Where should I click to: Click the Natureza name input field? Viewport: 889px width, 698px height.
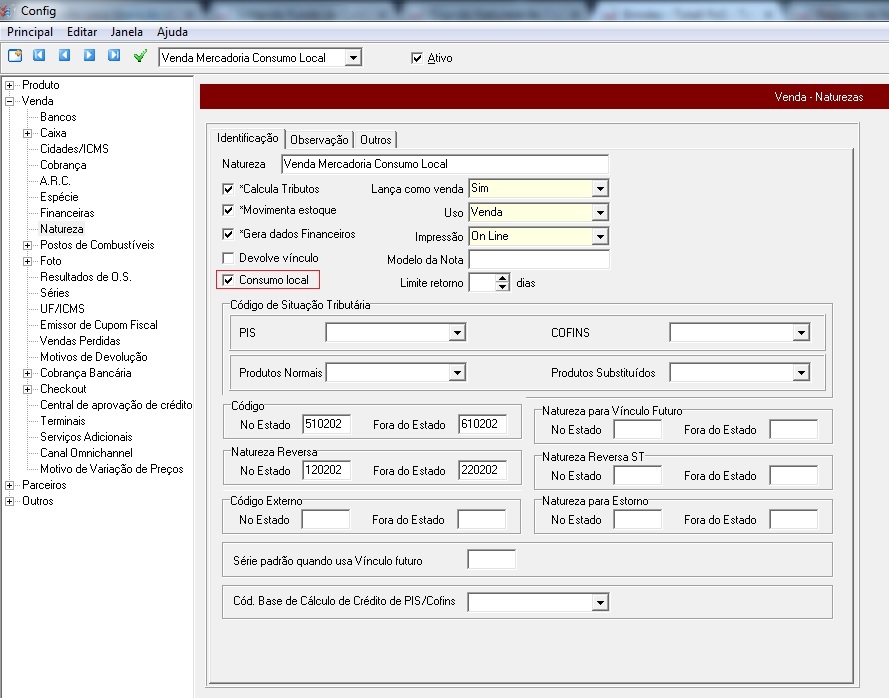(x=444, y=164)
